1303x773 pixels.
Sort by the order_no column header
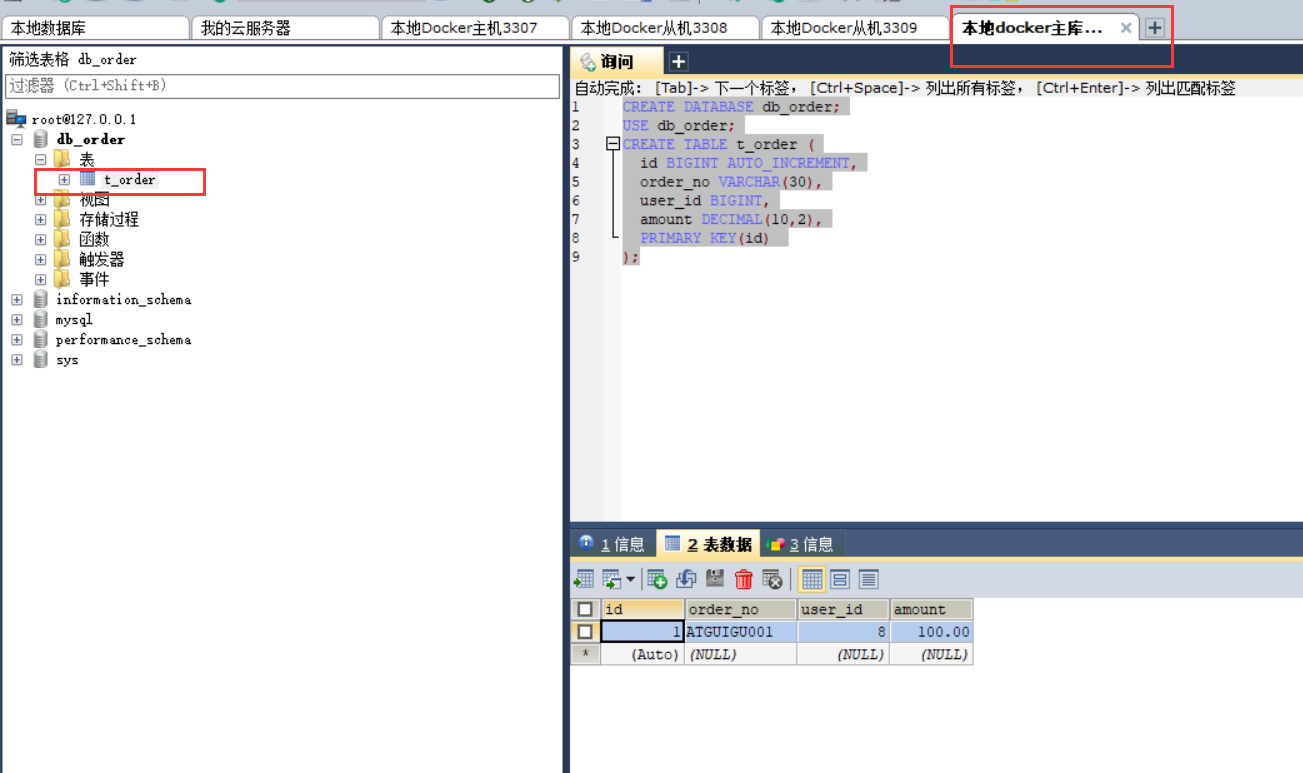(x=740, y=609)
